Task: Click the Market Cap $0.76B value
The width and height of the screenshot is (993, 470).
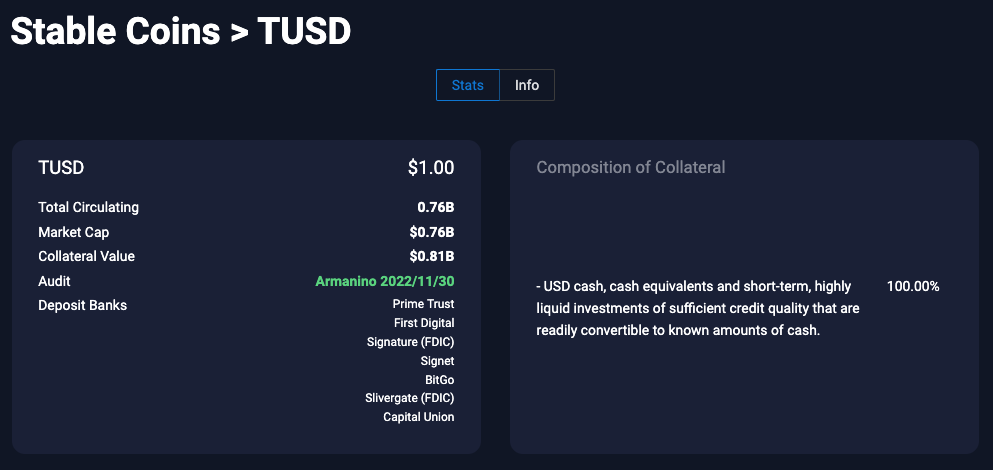Action: 432,232
